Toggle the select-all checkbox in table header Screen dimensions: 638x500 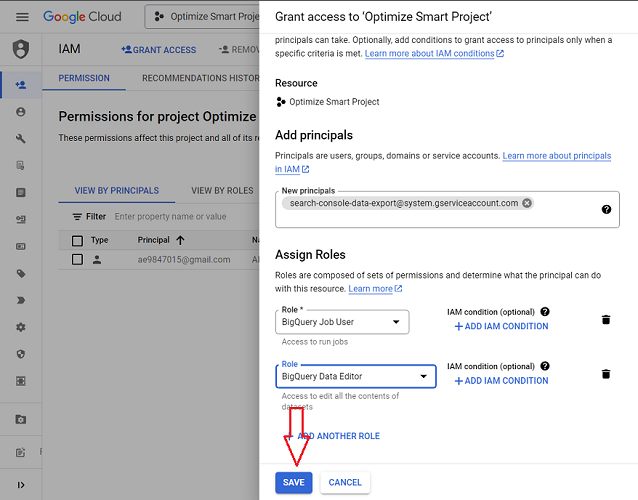click(78, 240)
